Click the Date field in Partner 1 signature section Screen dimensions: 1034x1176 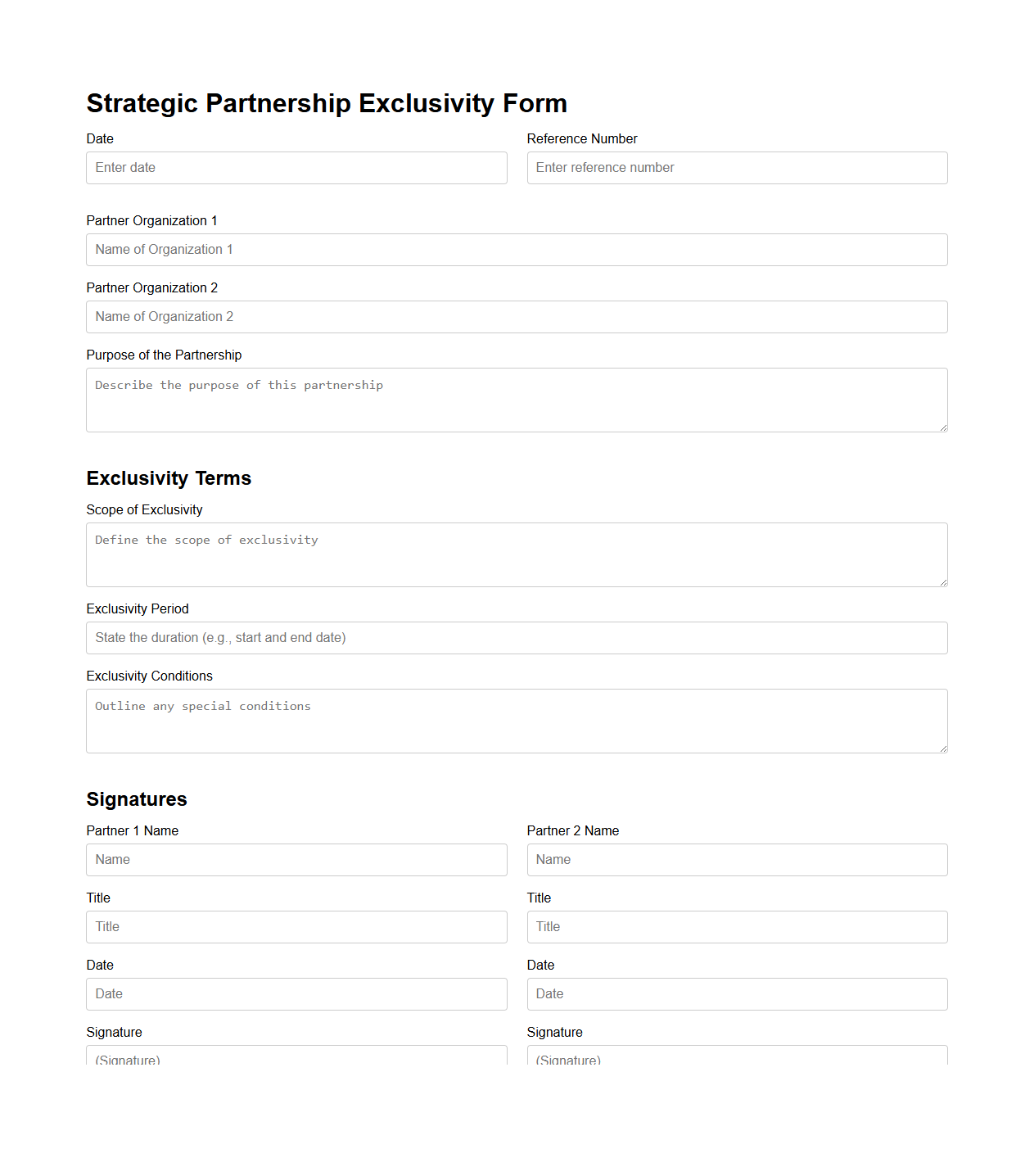coord(296,994)
